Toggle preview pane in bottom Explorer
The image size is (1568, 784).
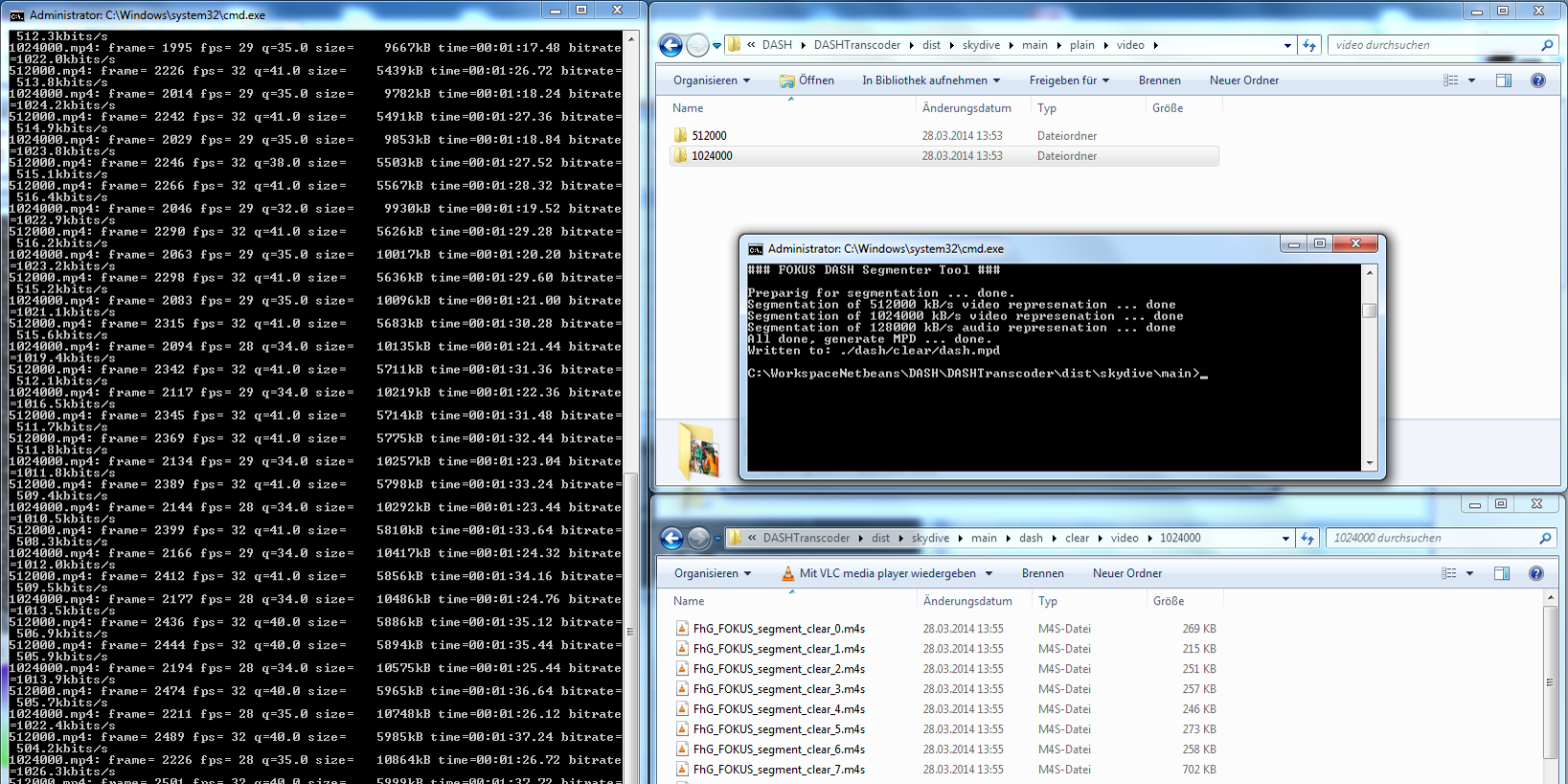coord(1502,573)
